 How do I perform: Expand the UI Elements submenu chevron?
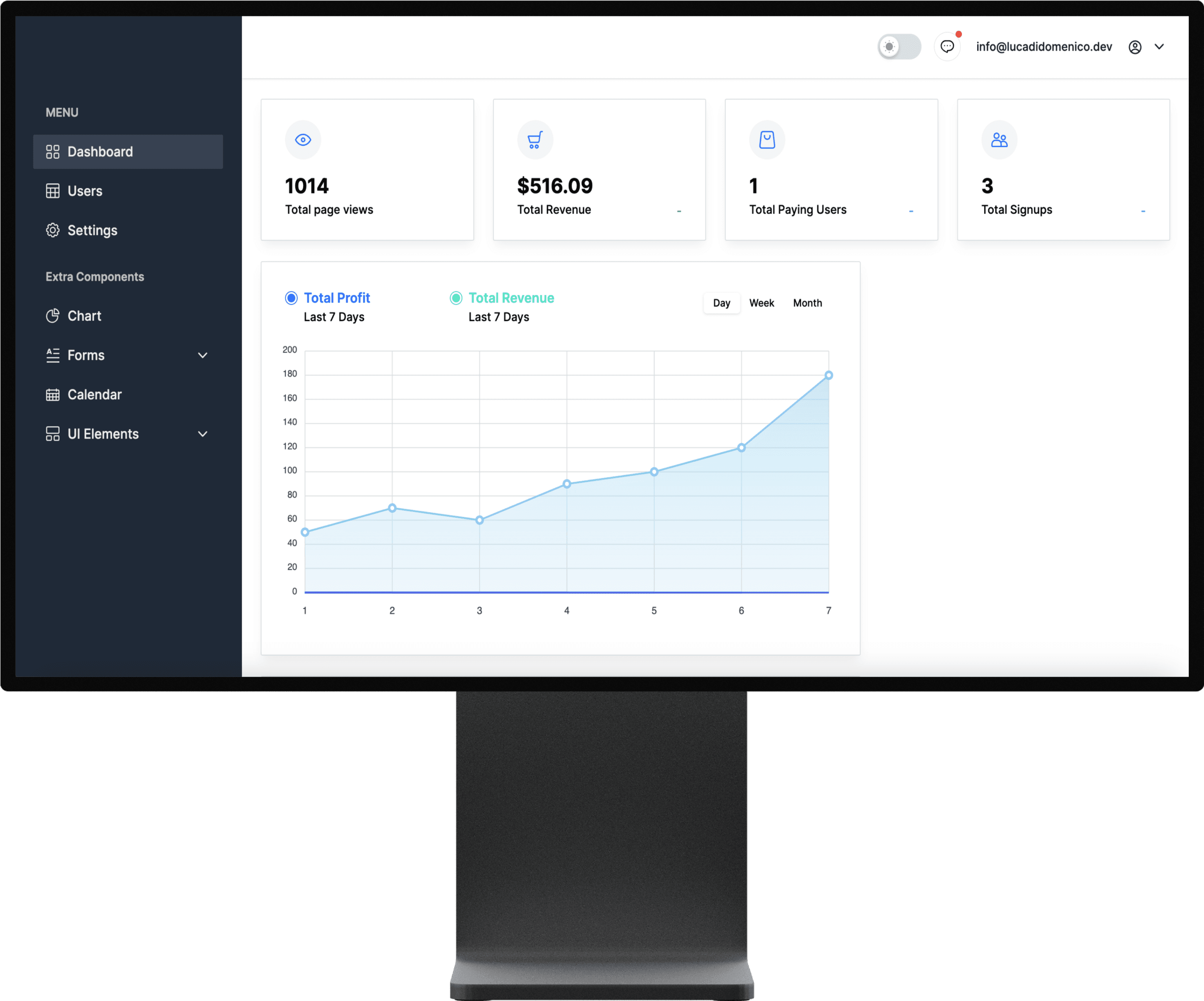(x=203, y=433)
